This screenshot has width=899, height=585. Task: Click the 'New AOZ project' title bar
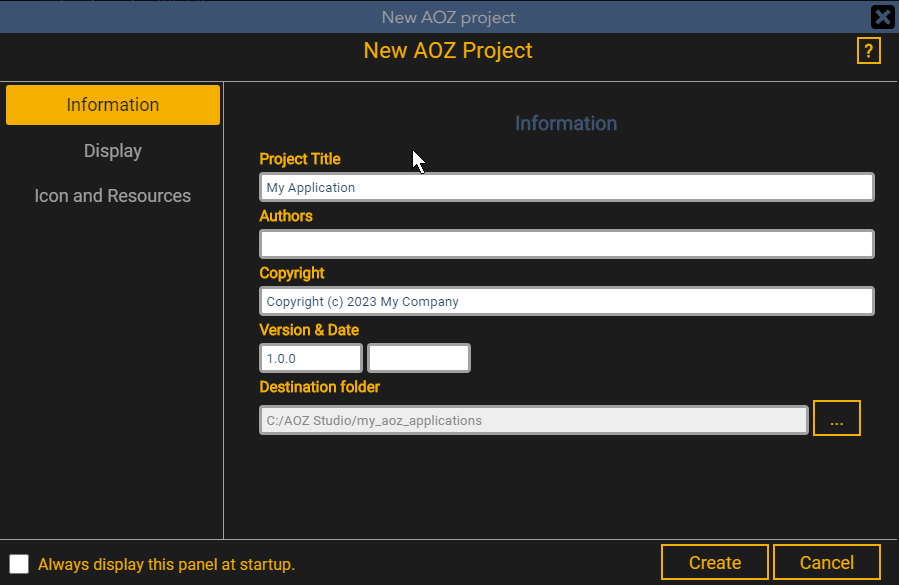pos(448,17)
